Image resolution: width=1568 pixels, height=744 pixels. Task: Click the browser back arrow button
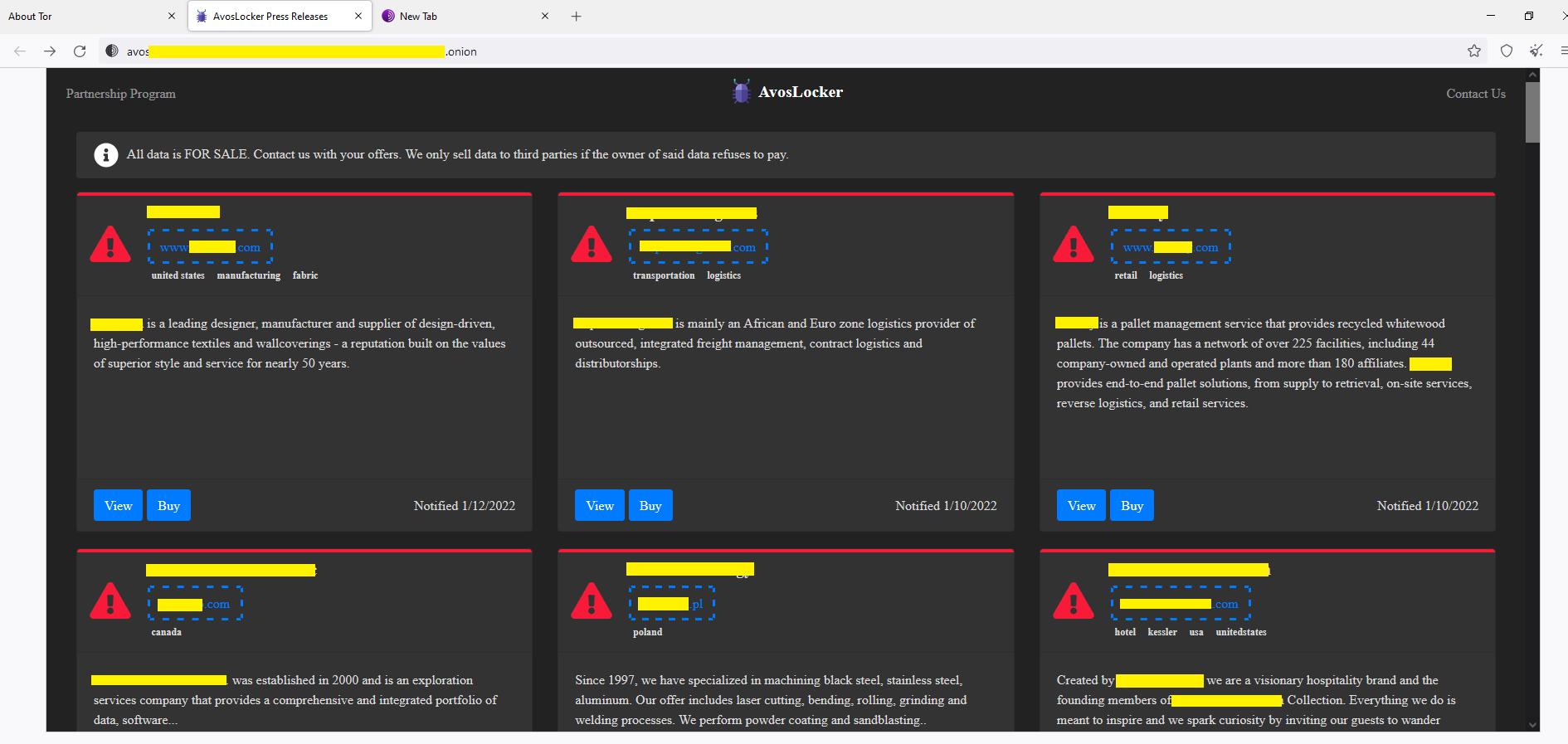pos(20,51)
